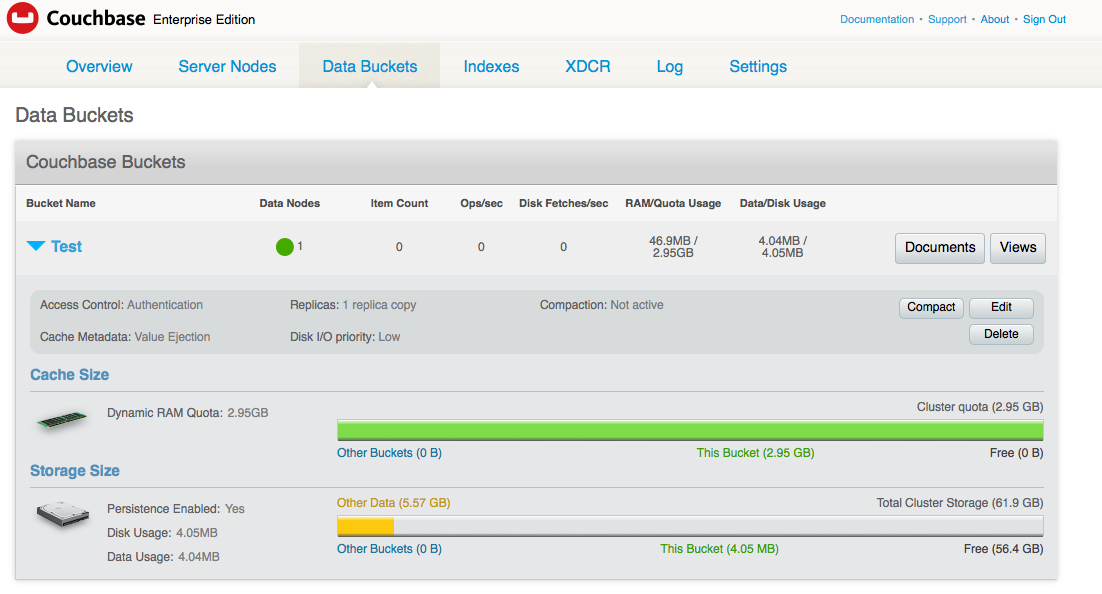
Task: Click the Item Count column header
Action: point(399,203)
